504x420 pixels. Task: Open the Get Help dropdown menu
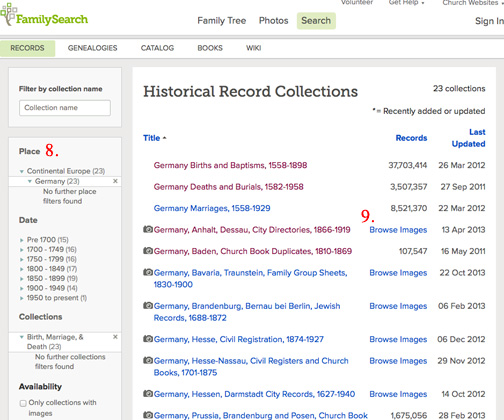(406, 3)
